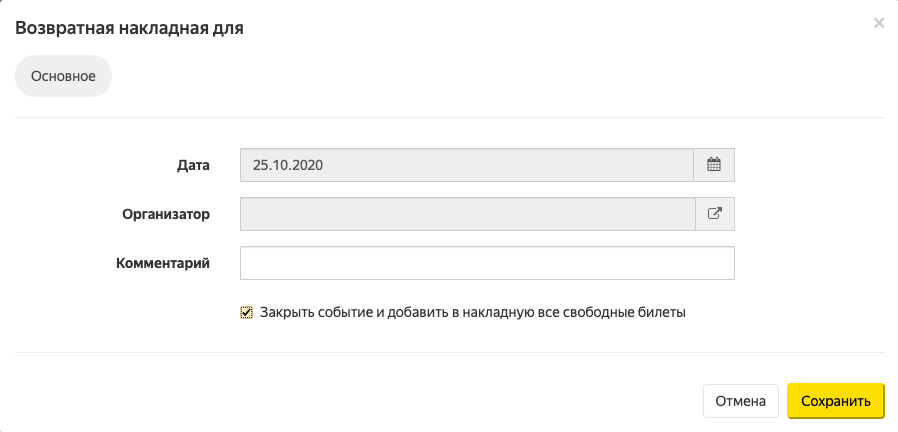Click the square button next to Организатор

point(715,214)
